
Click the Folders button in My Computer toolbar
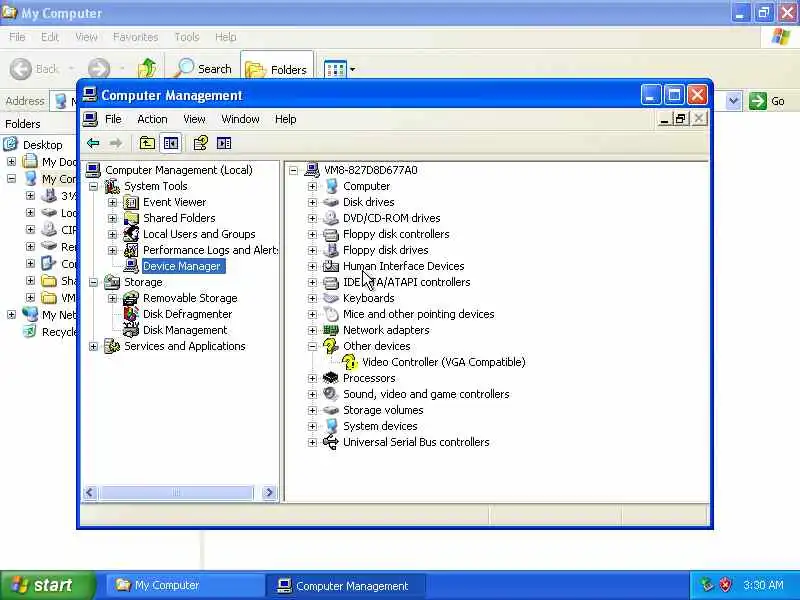point(277,69)
